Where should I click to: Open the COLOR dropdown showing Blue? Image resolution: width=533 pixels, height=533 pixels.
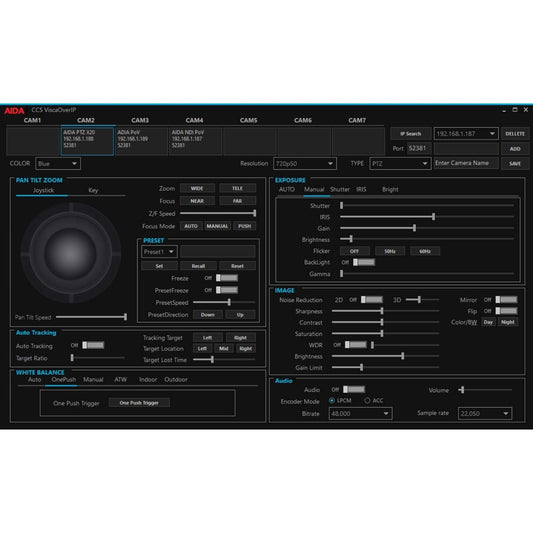click(58, 164)
